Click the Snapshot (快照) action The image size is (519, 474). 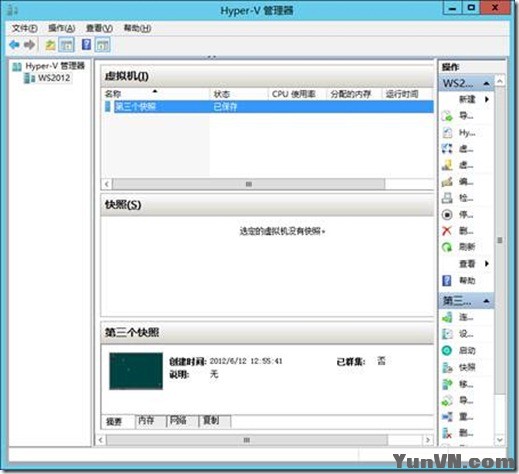(x=466, y=367)
